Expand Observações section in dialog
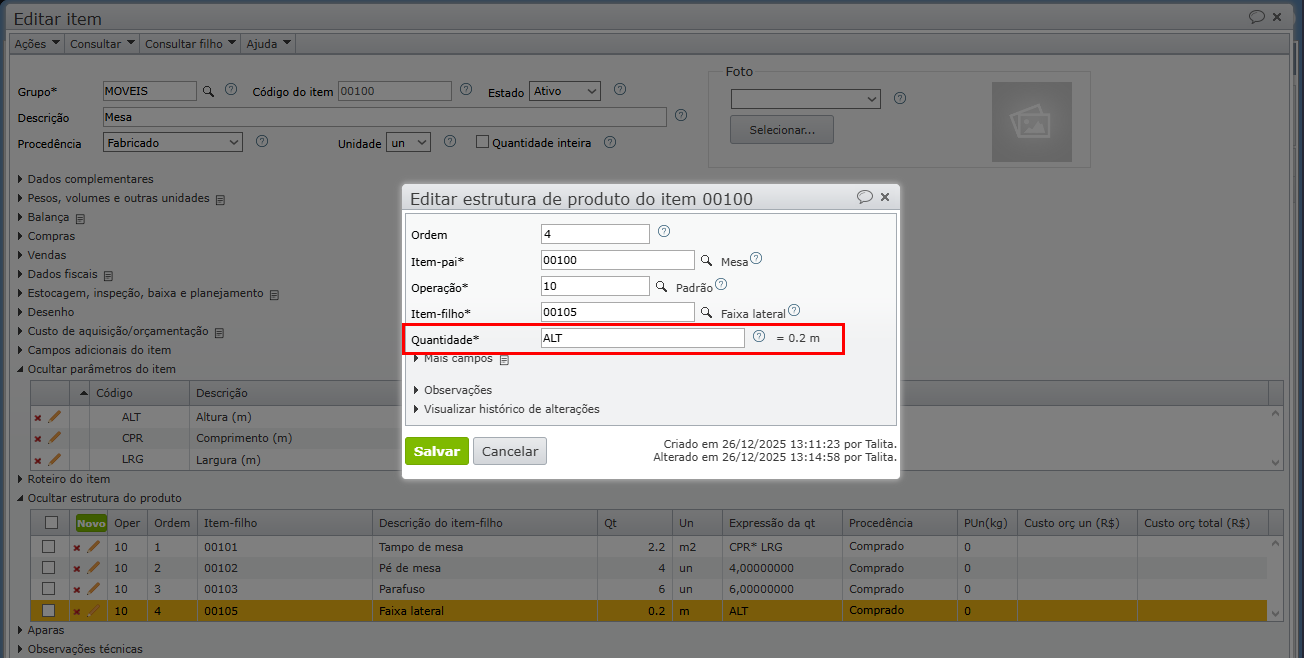1304x658 pixels. coord(452,390)
